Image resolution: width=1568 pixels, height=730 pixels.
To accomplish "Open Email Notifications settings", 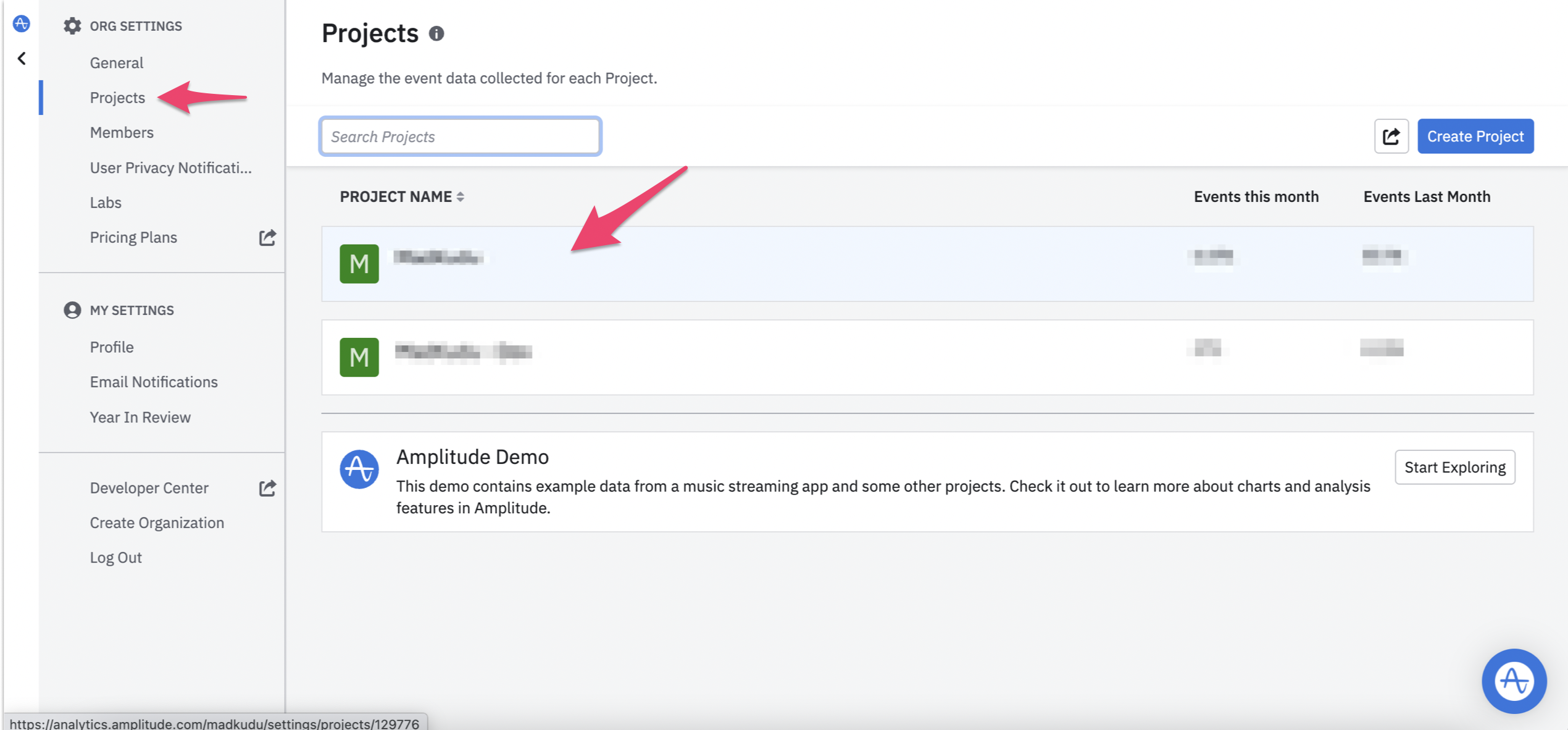I will [x=154, y=382].
